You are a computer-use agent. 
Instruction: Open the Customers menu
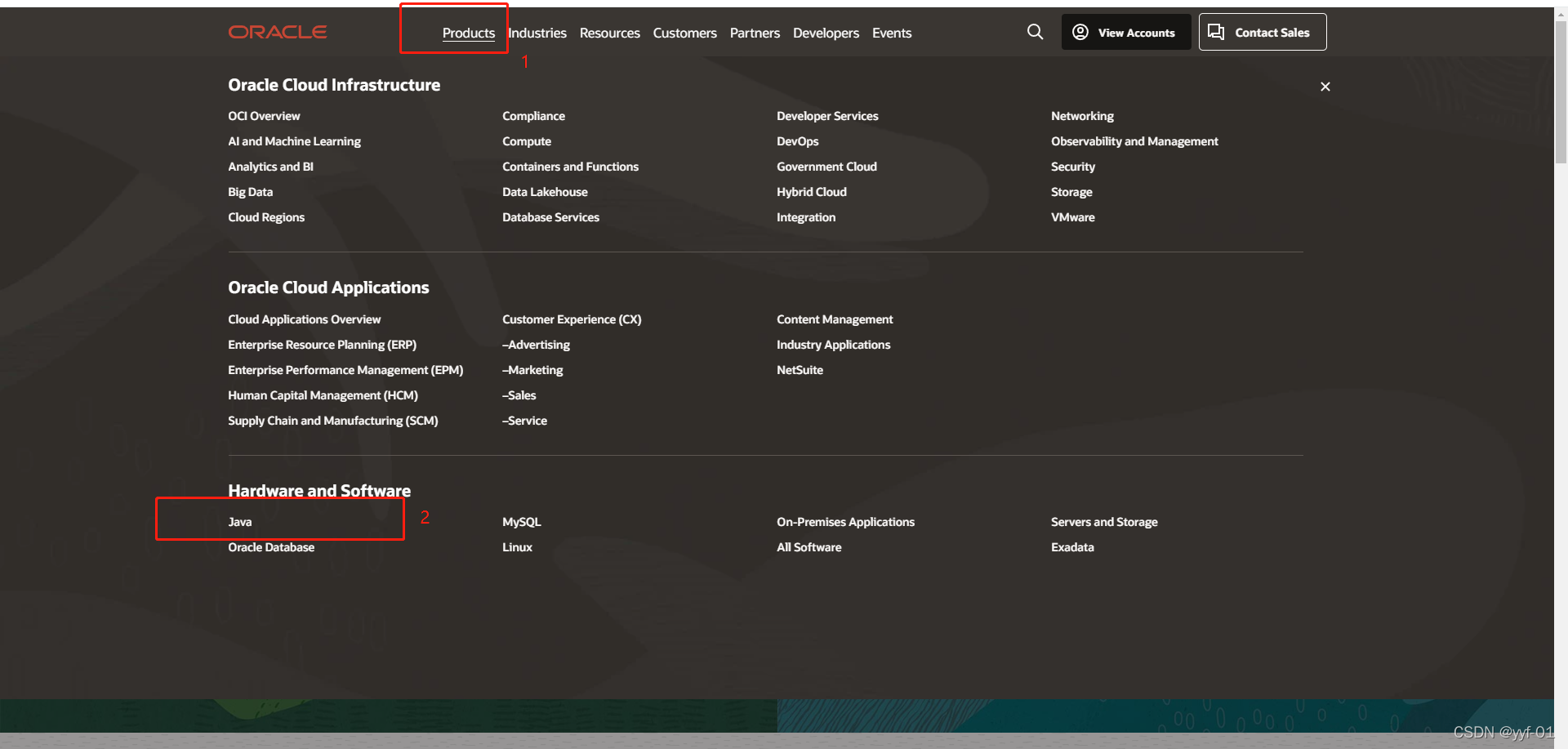tap(684, 33)
